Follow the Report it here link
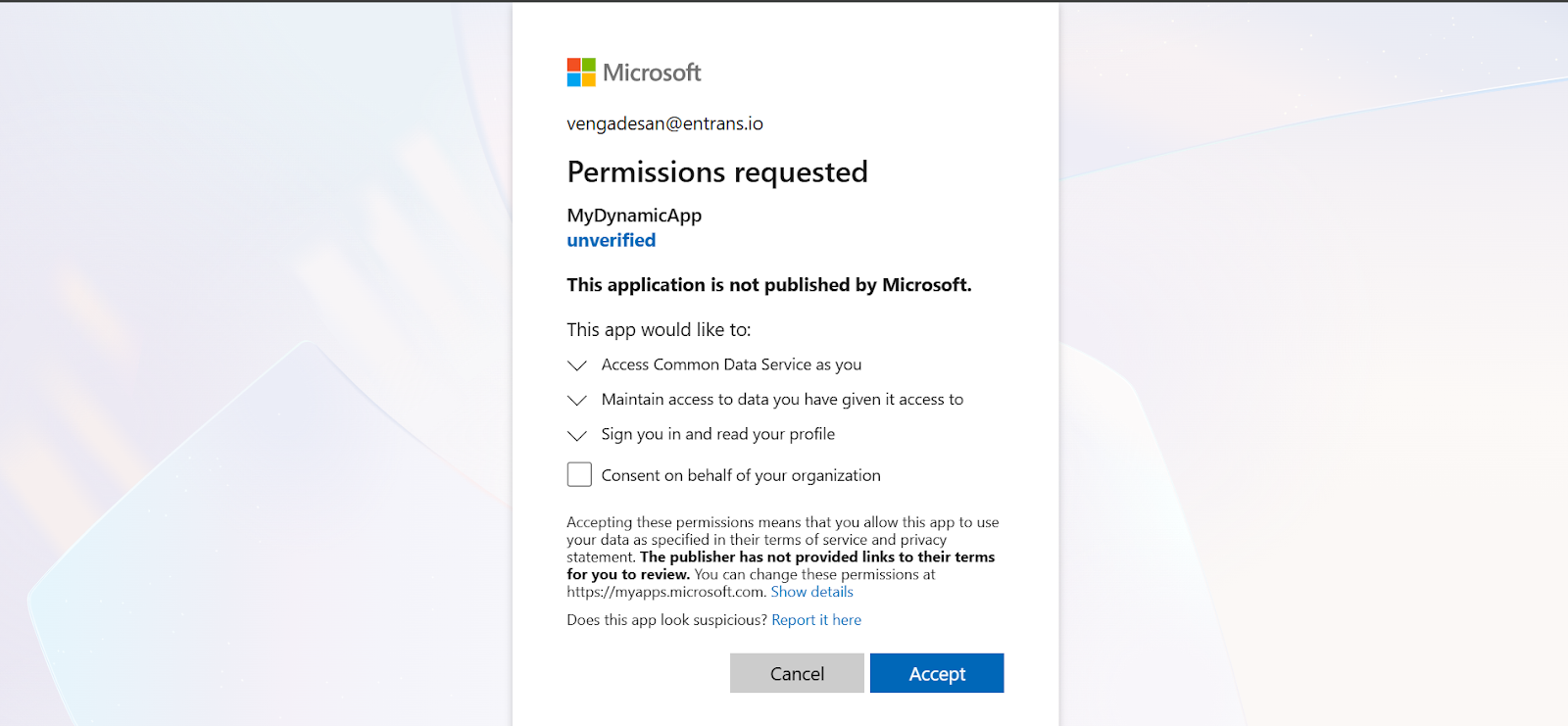1568x726 pixels. coord(816,620)
